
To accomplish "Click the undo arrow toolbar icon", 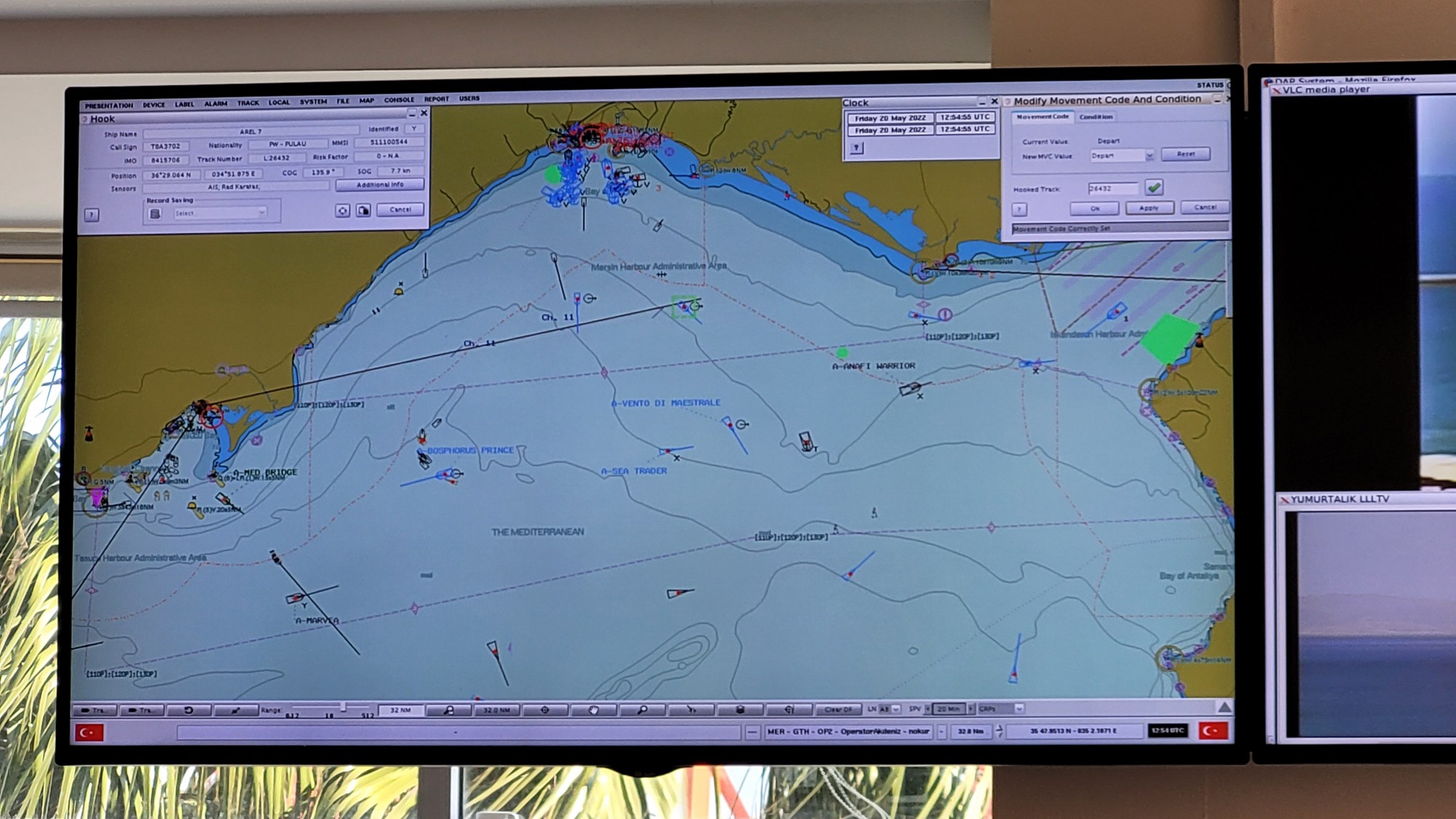I will click(x=189, y=710).
